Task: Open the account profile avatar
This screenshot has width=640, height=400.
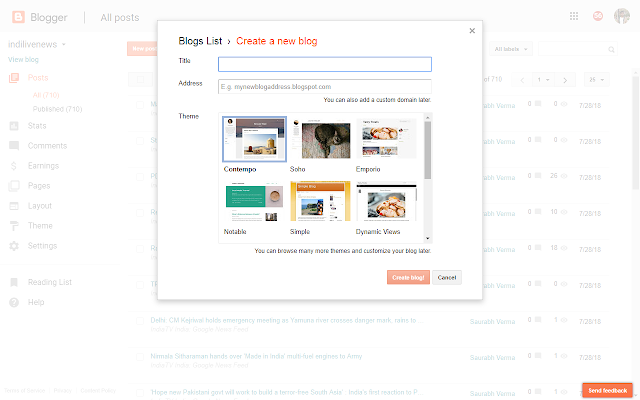Action: (622, 16)
